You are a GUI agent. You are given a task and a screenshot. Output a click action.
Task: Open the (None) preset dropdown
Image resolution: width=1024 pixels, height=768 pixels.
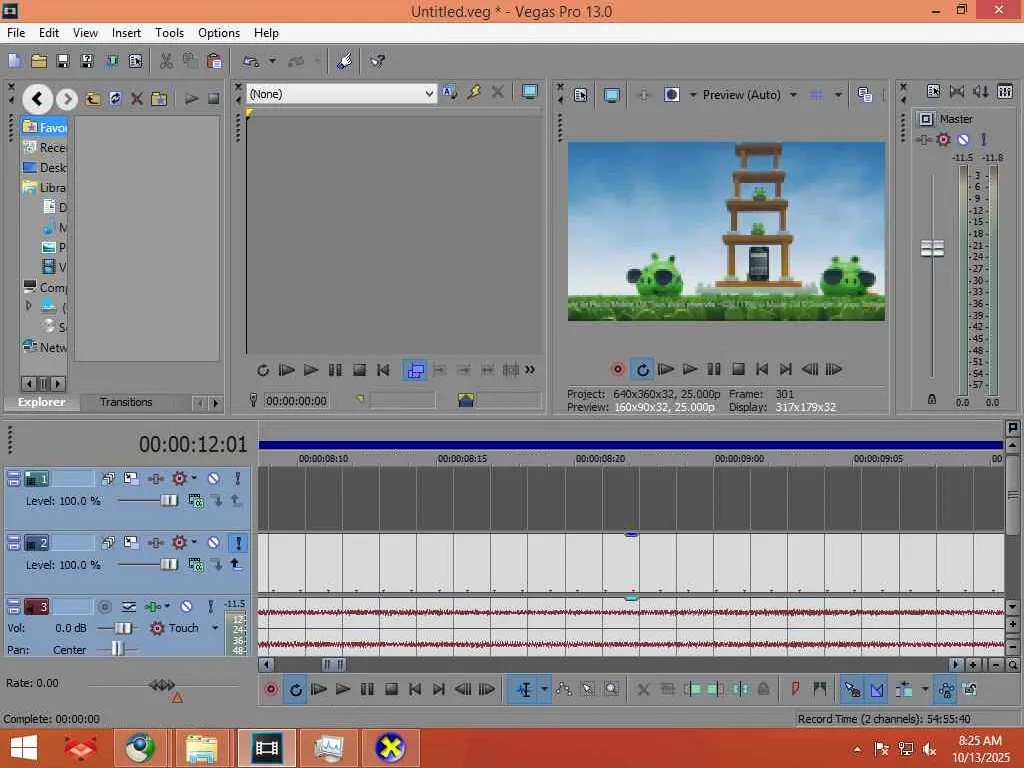click(x=429, y=93)
